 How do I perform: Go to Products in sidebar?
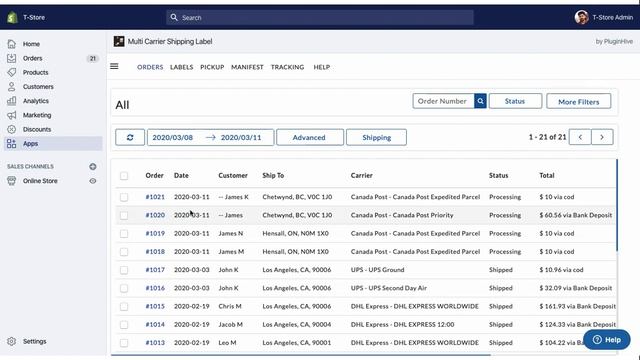pyautogui.click(x=35, y=72)
